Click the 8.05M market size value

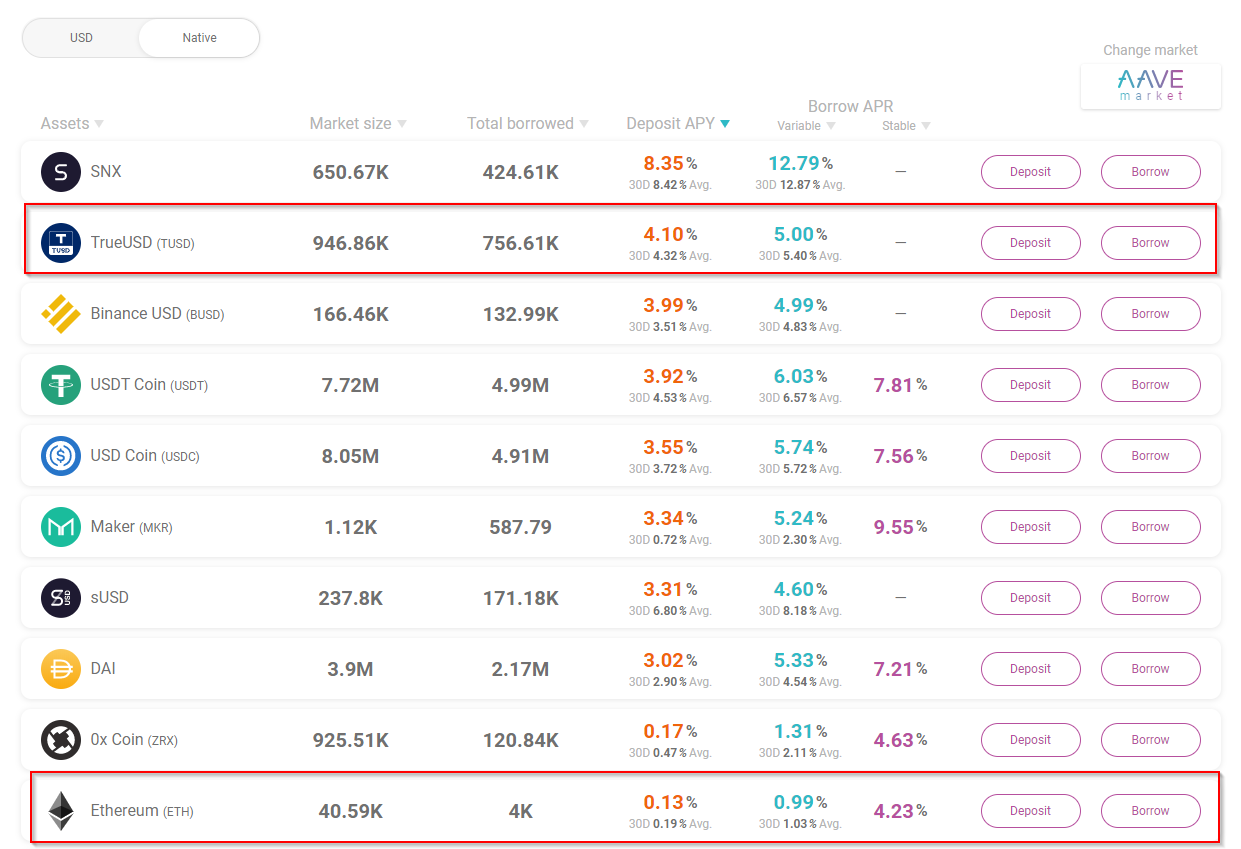351,456
